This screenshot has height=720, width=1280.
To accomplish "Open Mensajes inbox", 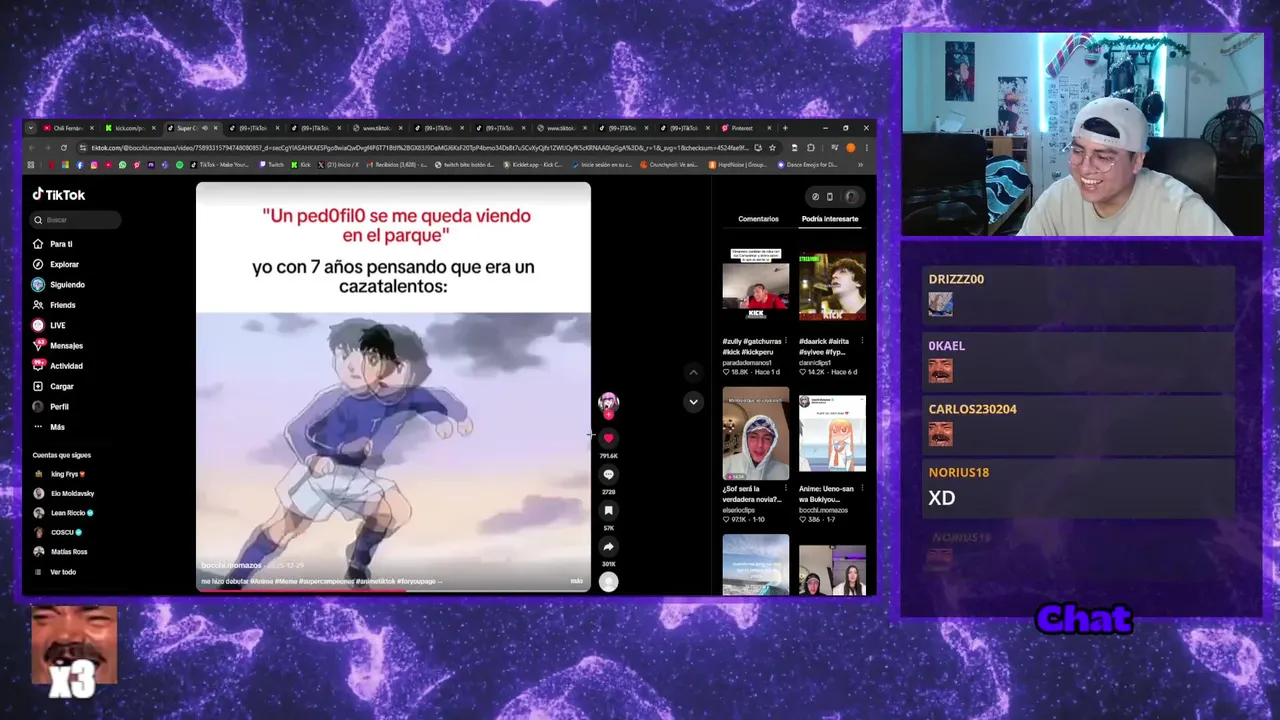I will (x=58, y=346).
